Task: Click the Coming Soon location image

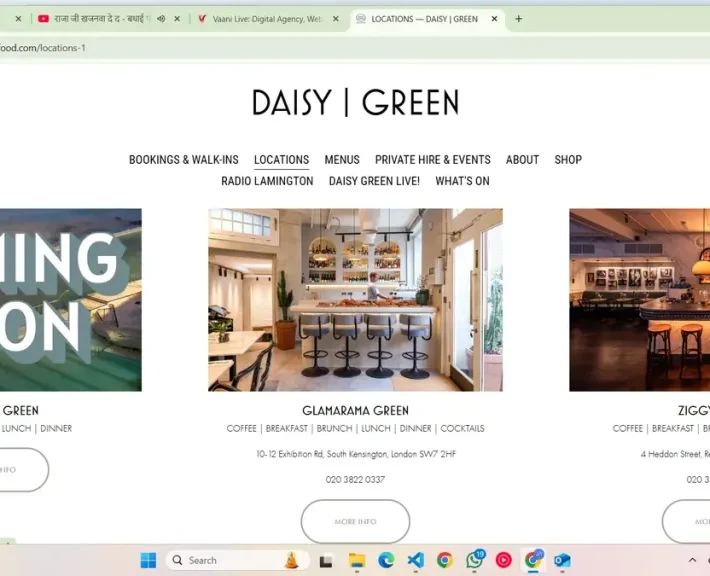Action: click(x=71, y=300)
